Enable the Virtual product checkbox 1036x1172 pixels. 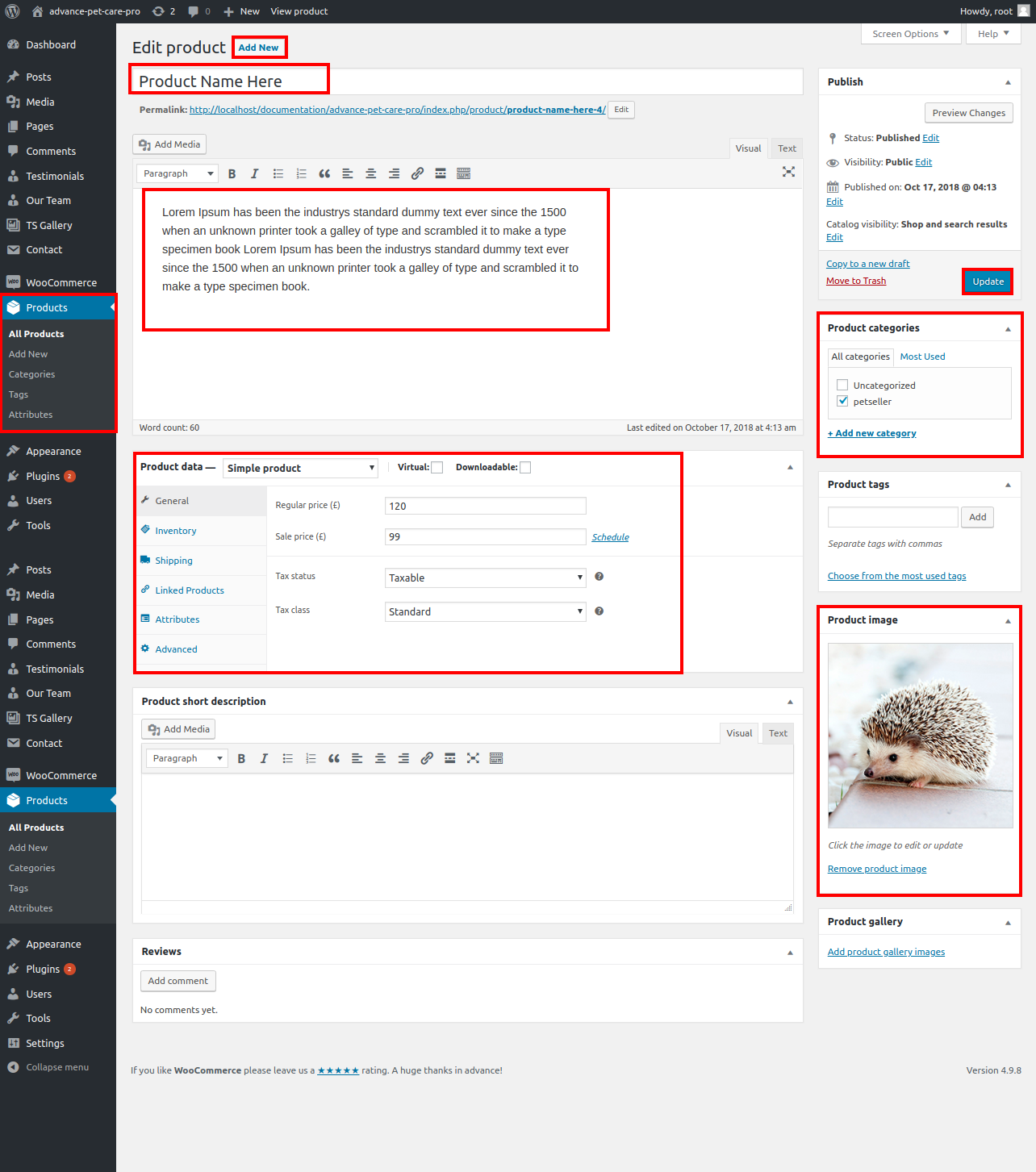[x=437, y=468]
